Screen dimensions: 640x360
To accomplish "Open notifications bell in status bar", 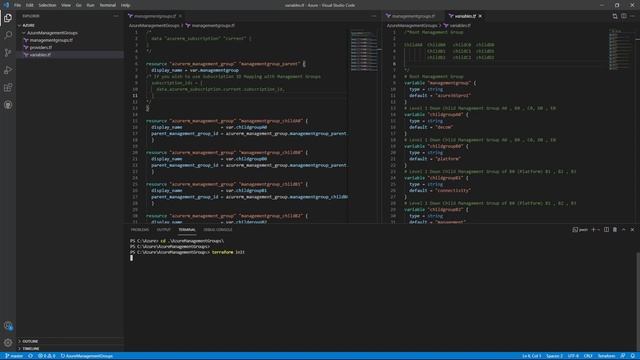I will [633, 356].
